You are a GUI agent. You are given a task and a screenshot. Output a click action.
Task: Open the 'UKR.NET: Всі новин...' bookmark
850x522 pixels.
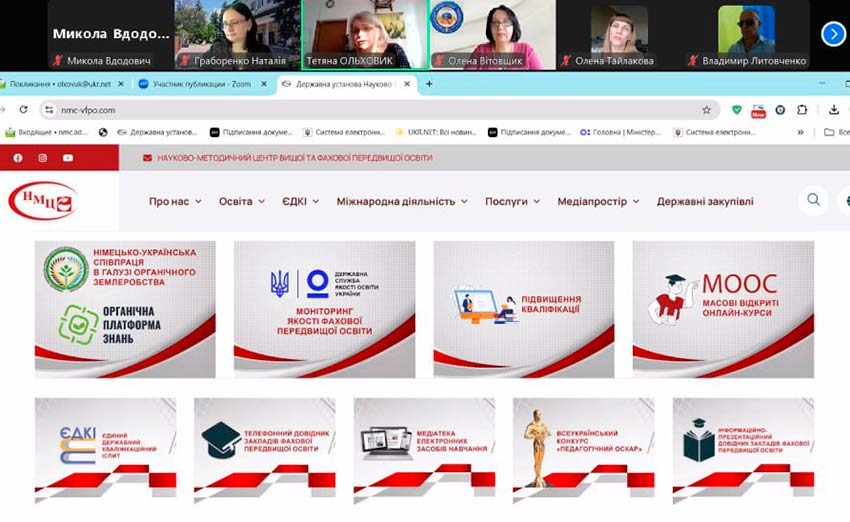coord(436,132)
